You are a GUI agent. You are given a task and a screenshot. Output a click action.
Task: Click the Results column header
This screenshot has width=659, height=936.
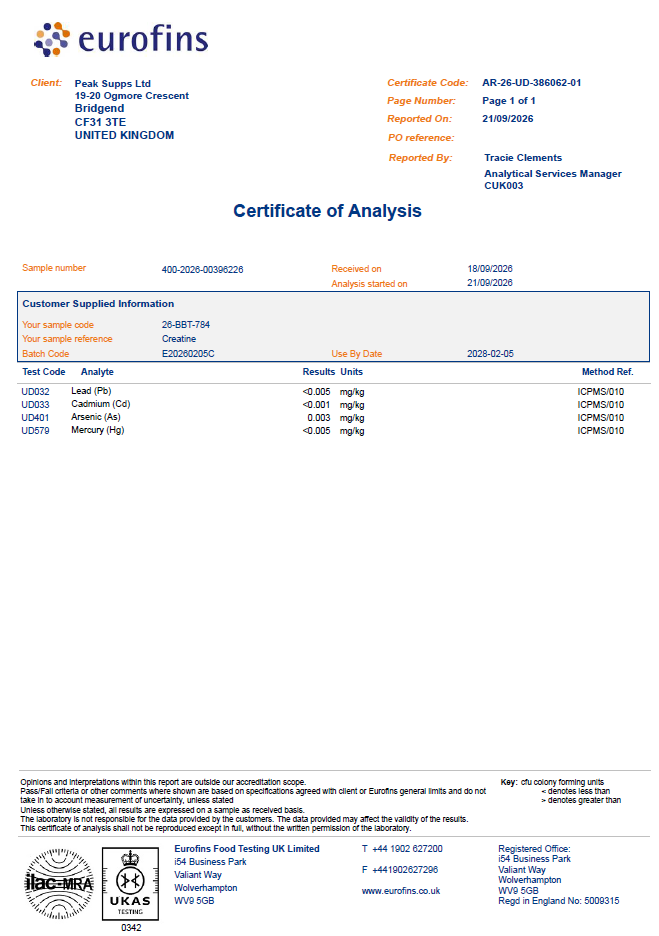click(x=319, y=371)
